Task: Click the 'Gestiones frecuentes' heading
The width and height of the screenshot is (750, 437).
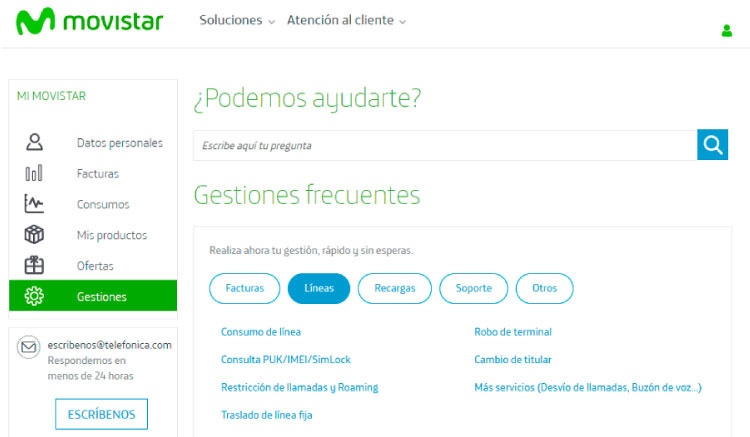Action: (307, 195)
